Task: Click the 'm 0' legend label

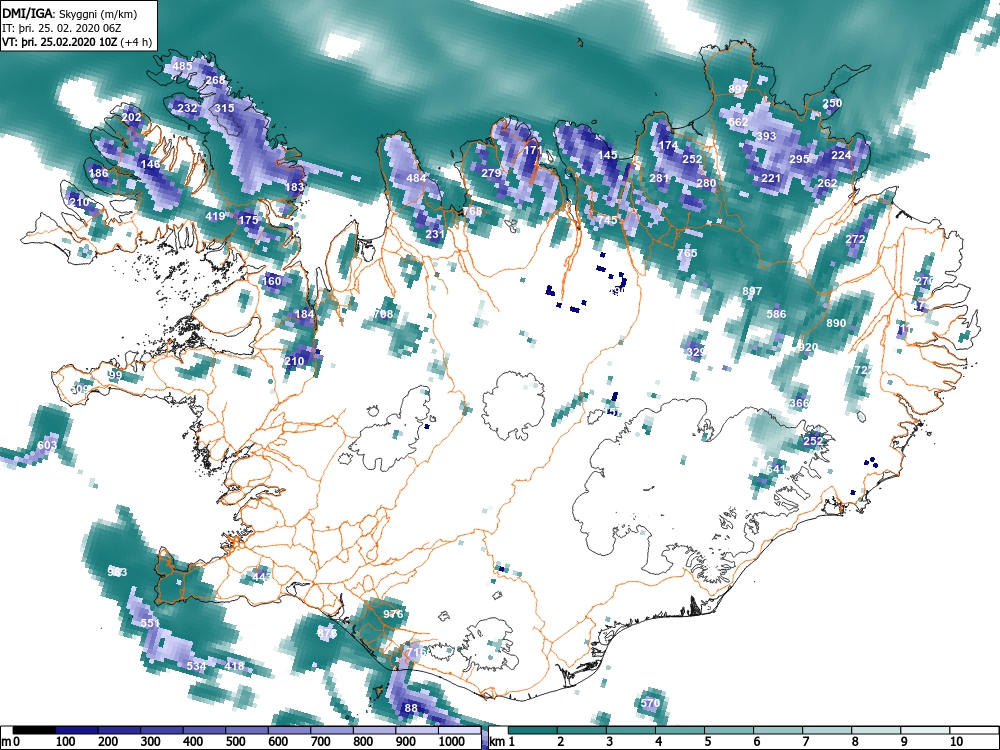Action: pos(11,741)
